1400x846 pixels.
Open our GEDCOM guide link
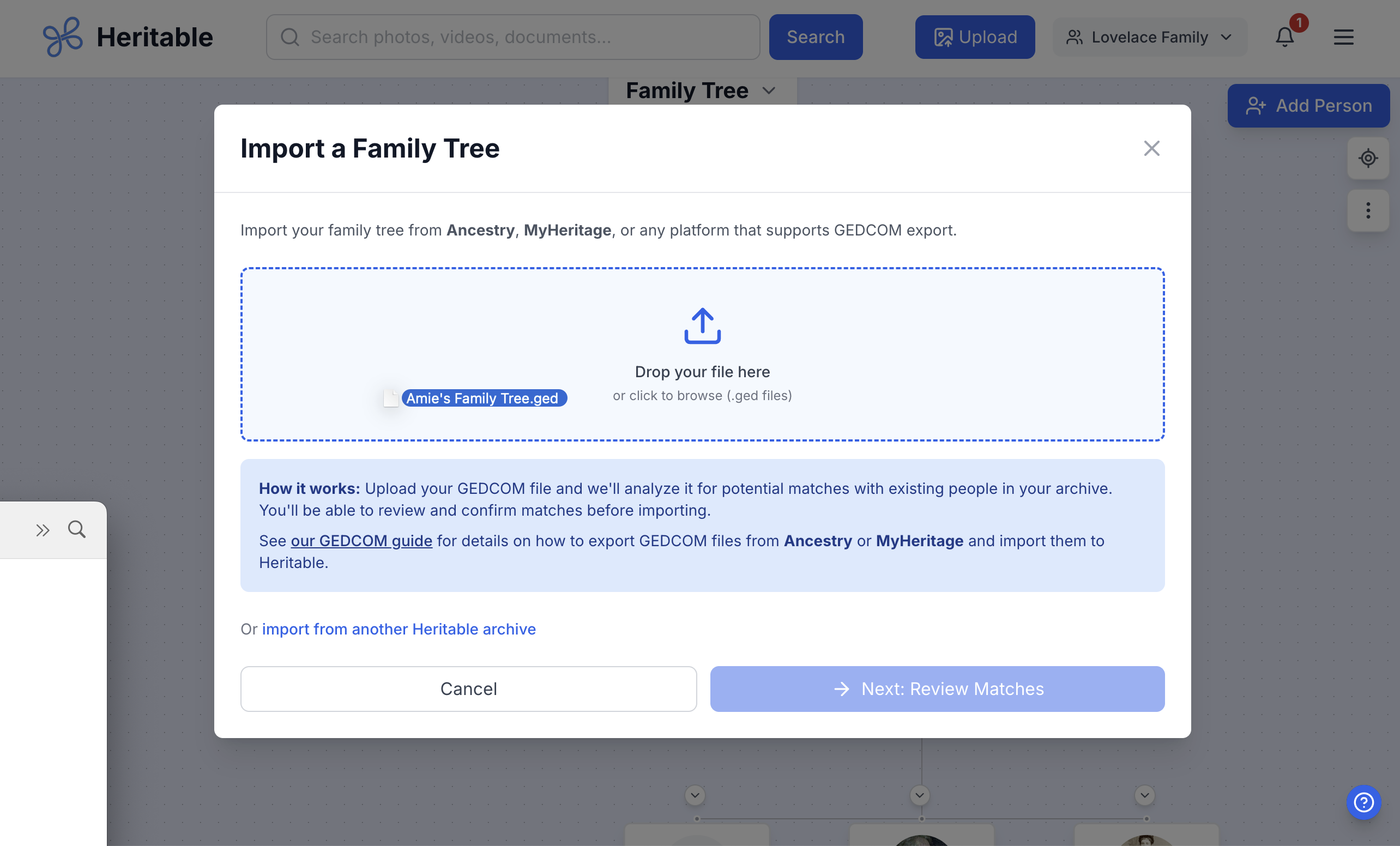click(x=362, y=540)
